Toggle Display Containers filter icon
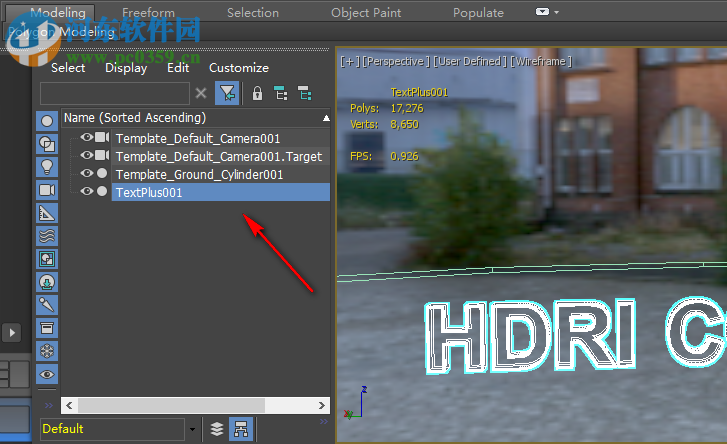Image resolution: width=727 pixels, height=444 pixels. click(x=47, y=328)
